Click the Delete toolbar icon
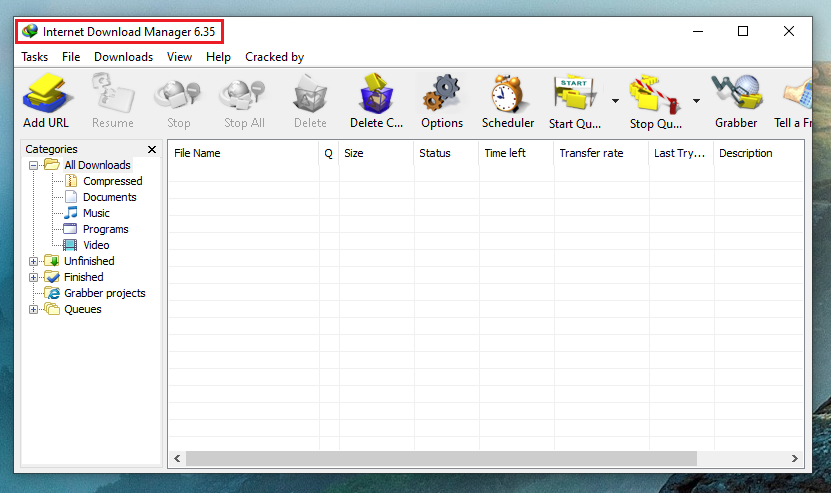Viewport: 831px width, 493px height. coord(311,94)
